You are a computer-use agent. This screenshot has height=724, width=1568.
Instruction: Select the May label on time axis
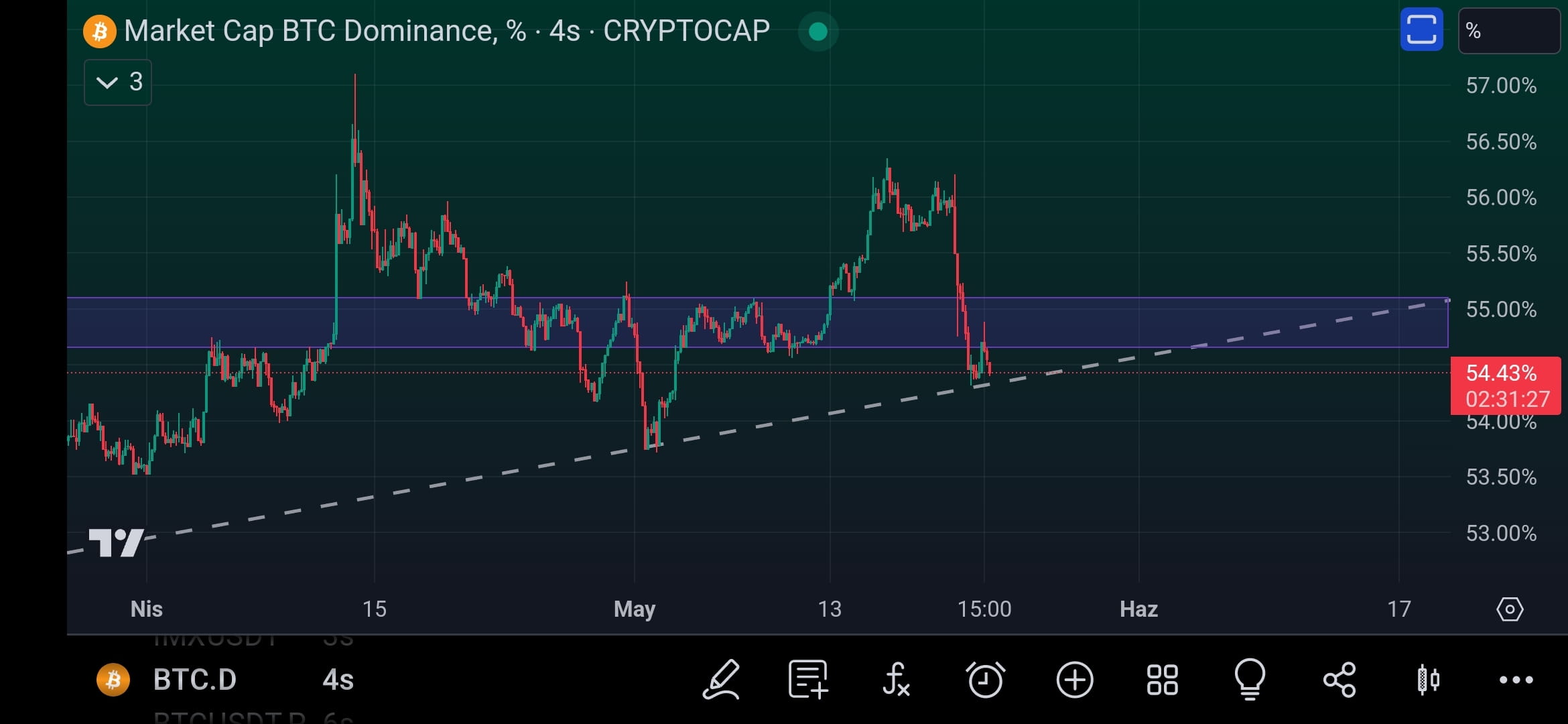(635, 609)
